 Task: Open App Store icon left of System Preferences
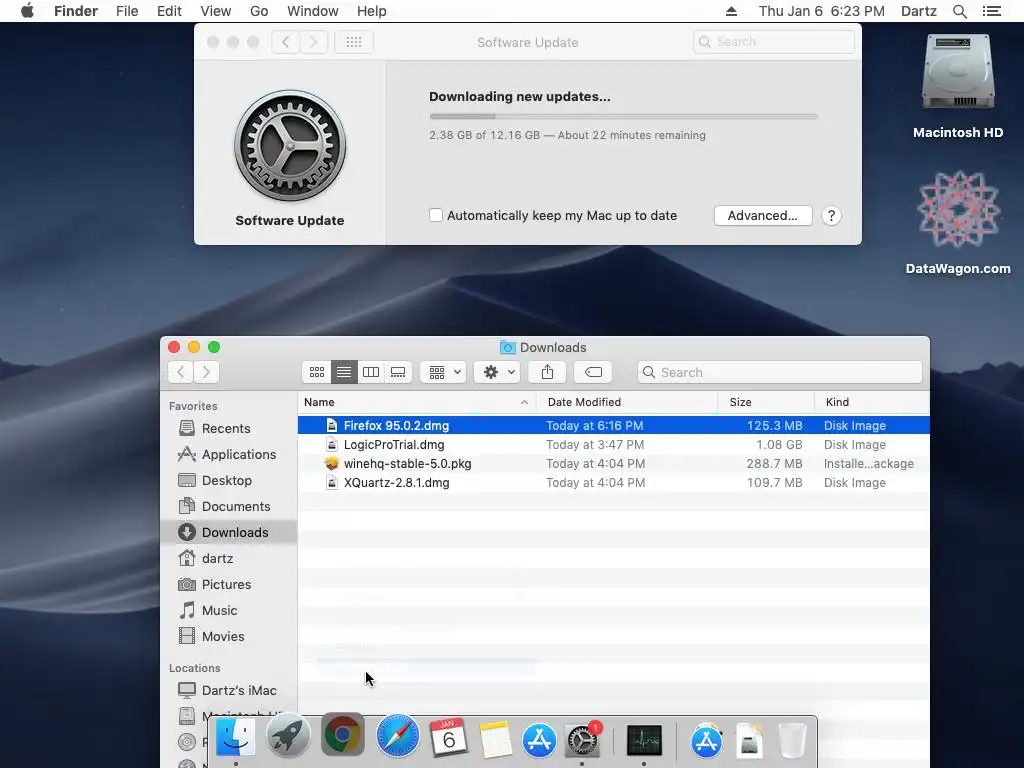click(539, 740)
